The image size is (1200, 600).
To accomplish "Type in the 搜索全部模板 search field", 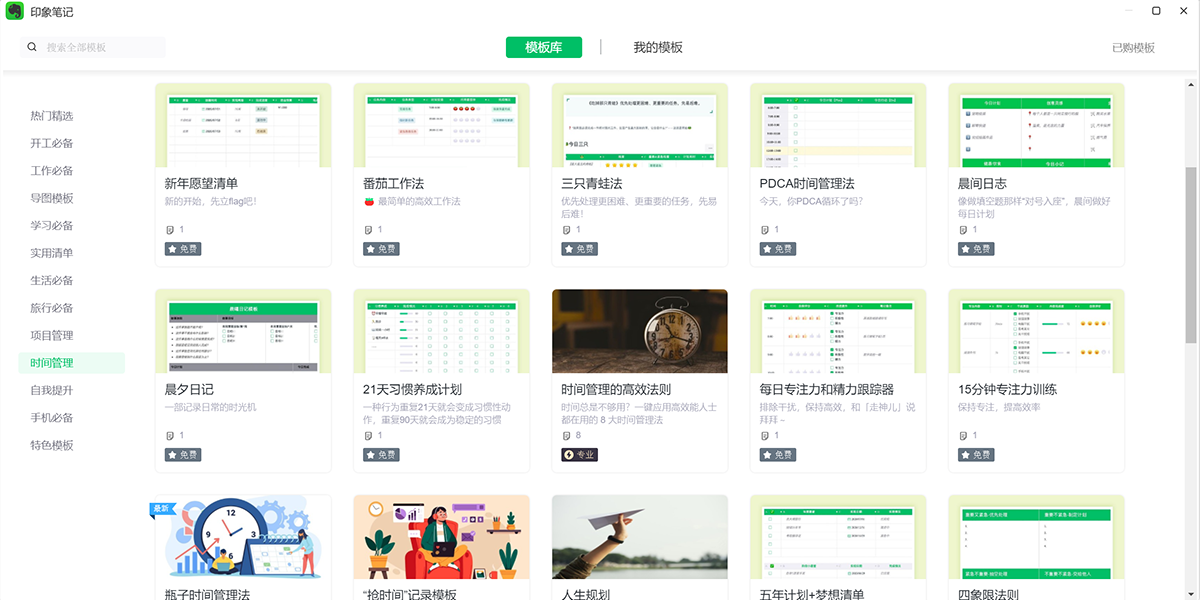I will [100, 47].
